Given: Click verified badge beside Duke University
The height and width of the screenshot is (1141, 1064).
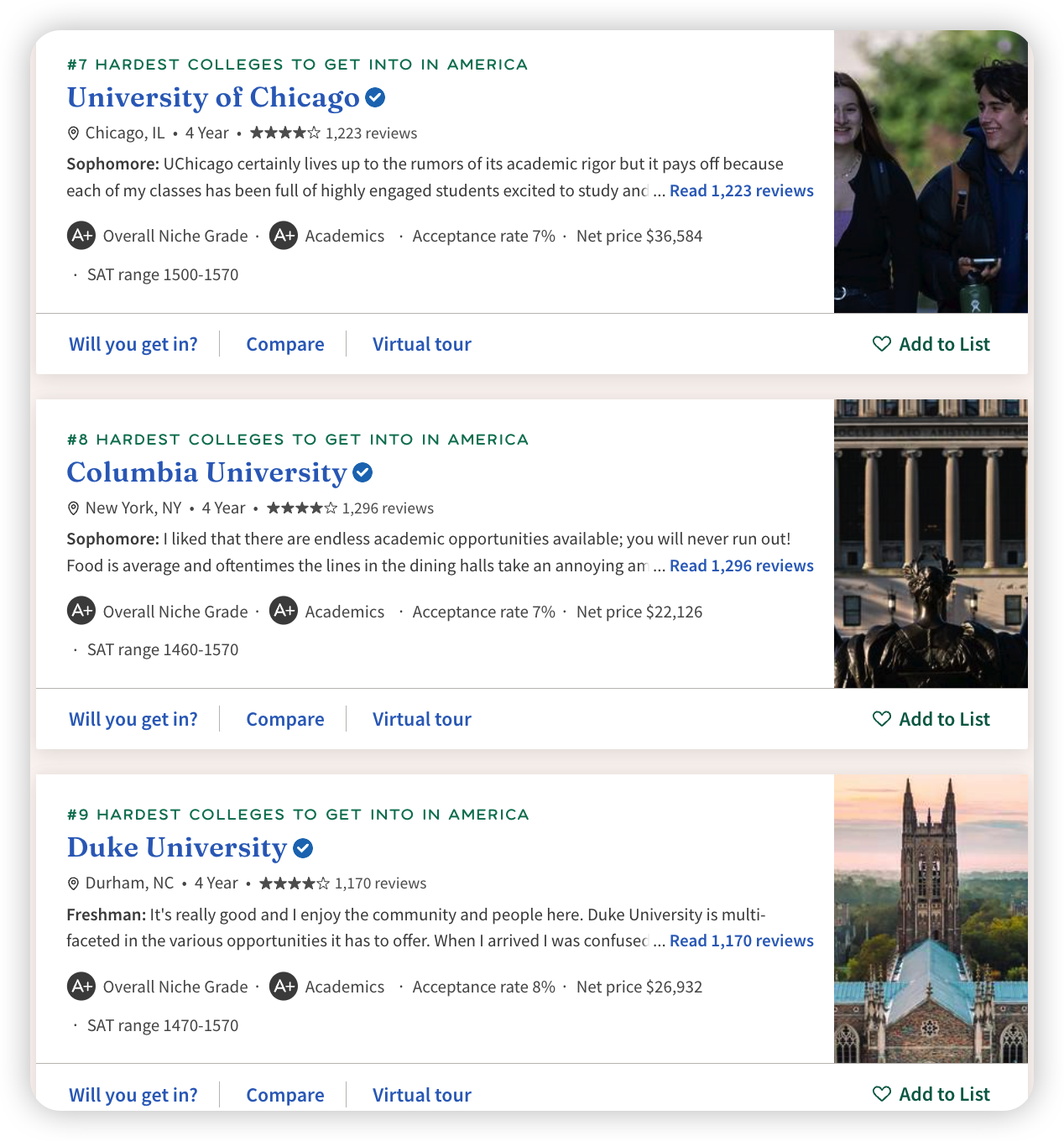Looking at the screenshot, I should 303,848.
